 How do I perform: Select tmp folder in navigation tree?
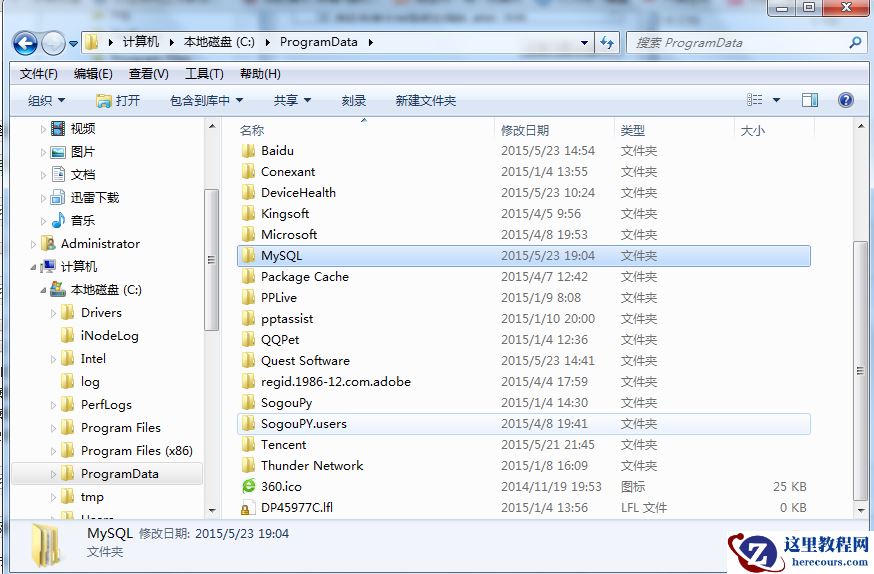coord(92,497)
